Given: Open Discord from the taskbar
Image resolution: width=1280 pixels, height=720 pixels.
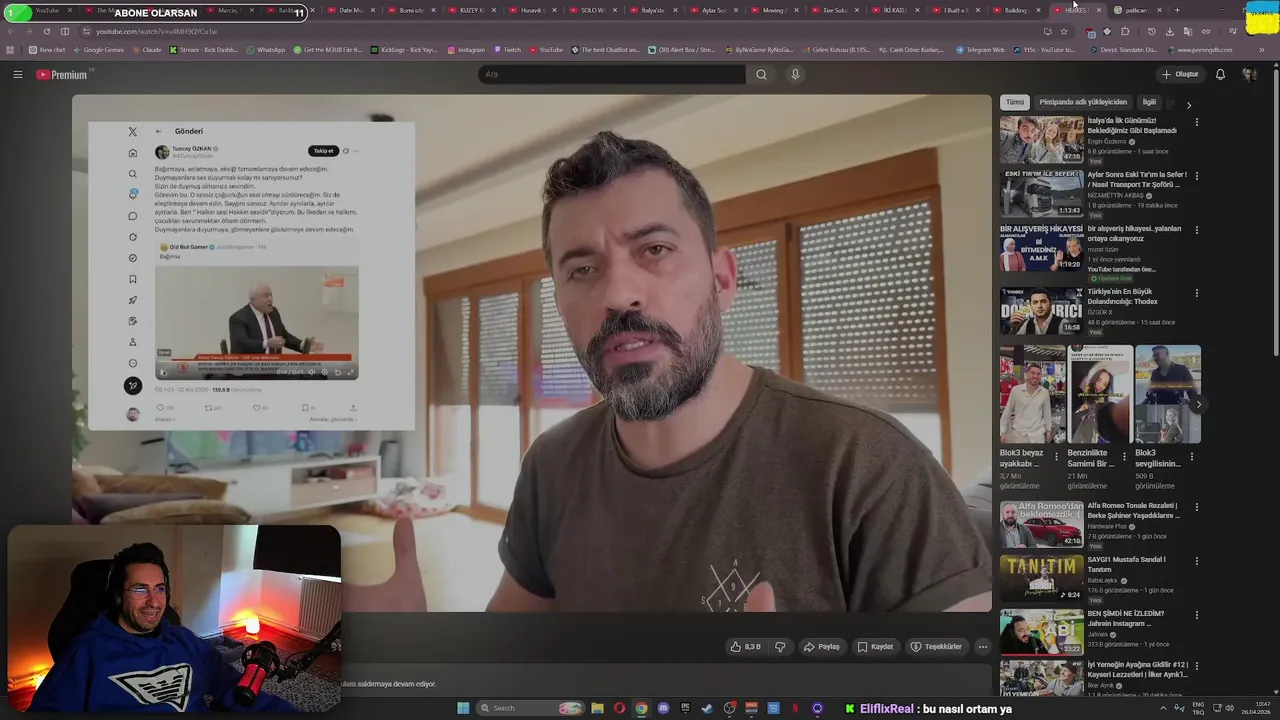Looking at the screenshot, I should tap(663, 708).
